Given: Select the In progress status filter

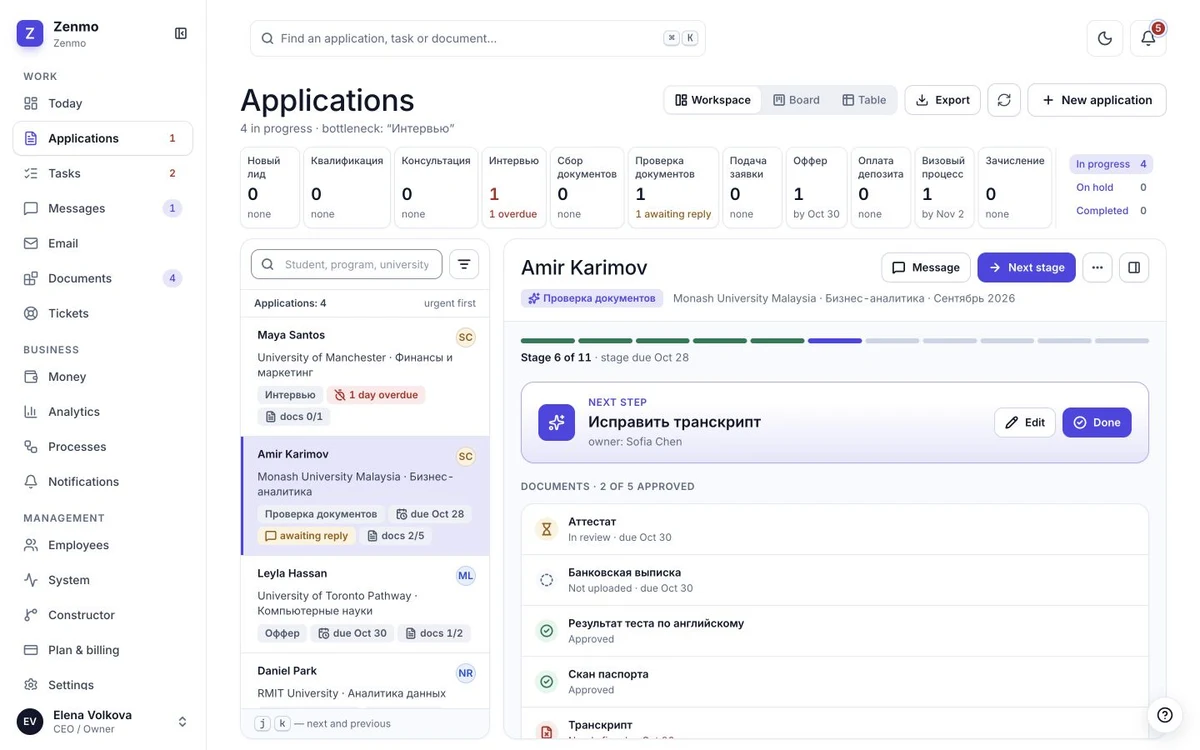Looking at the screenshot, I should click(1111, 164).
